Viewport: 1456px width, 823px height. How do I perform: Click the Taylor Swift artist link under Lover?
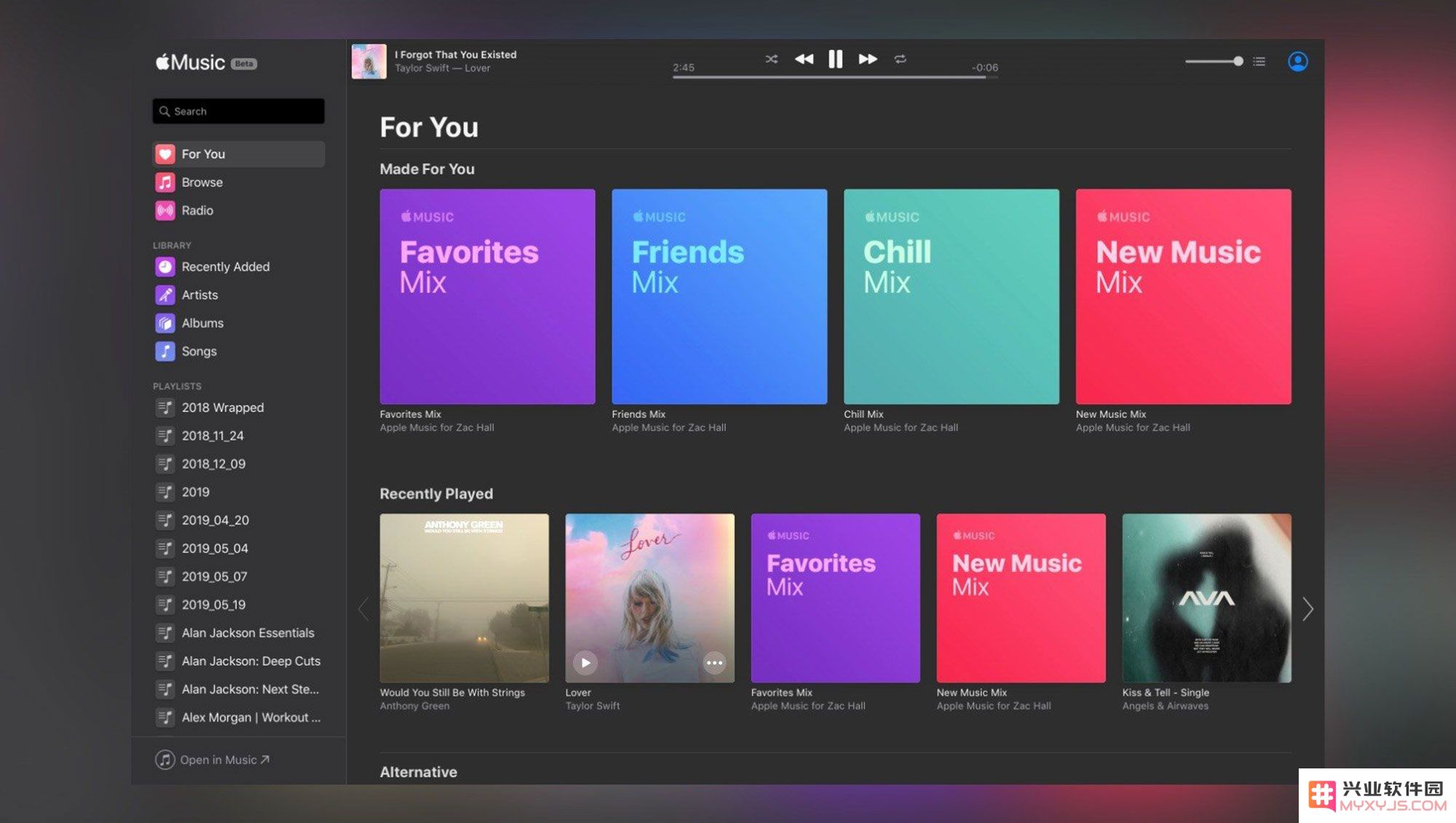[x=593, y=706]
